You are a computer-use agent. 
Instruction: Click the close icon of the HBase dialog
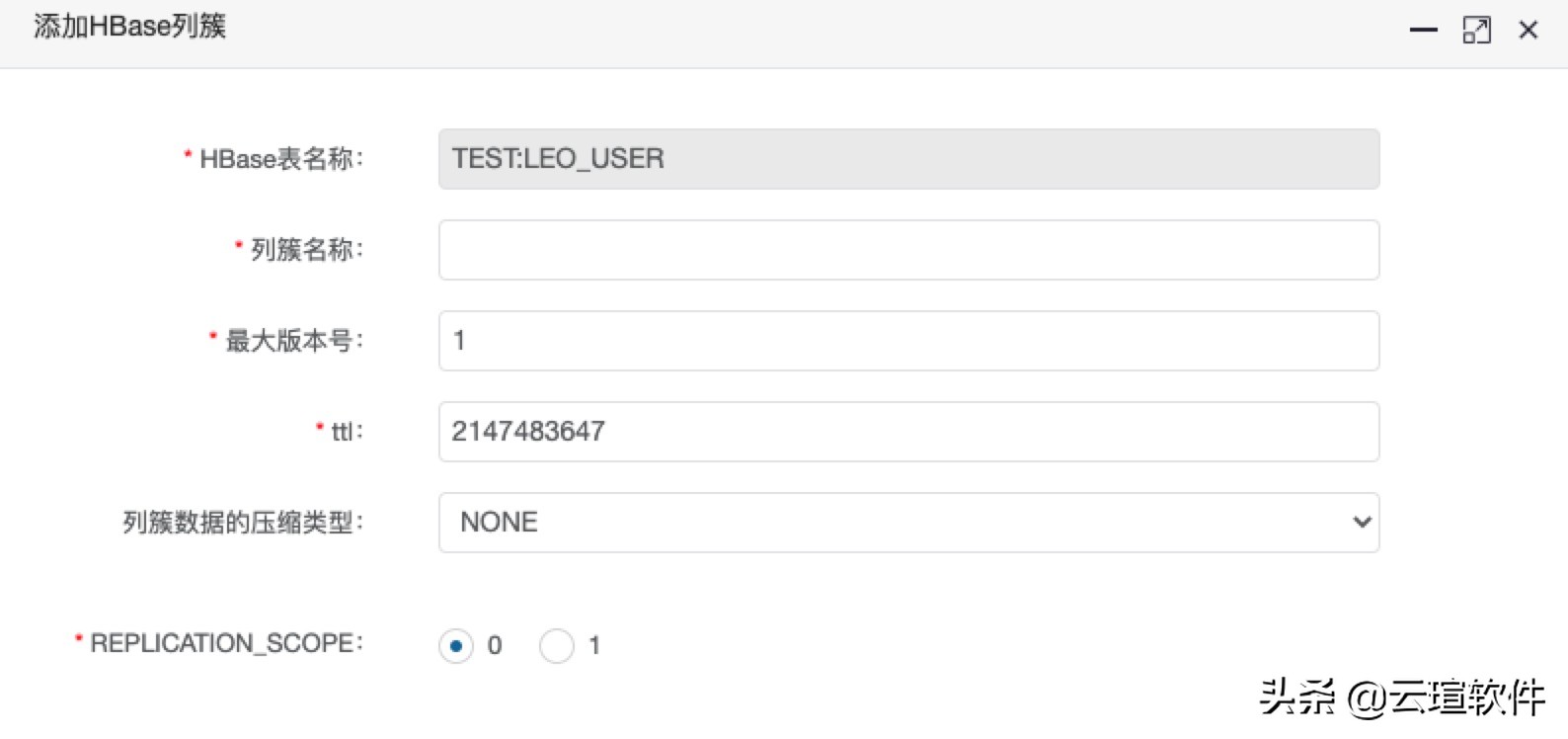1527,31
